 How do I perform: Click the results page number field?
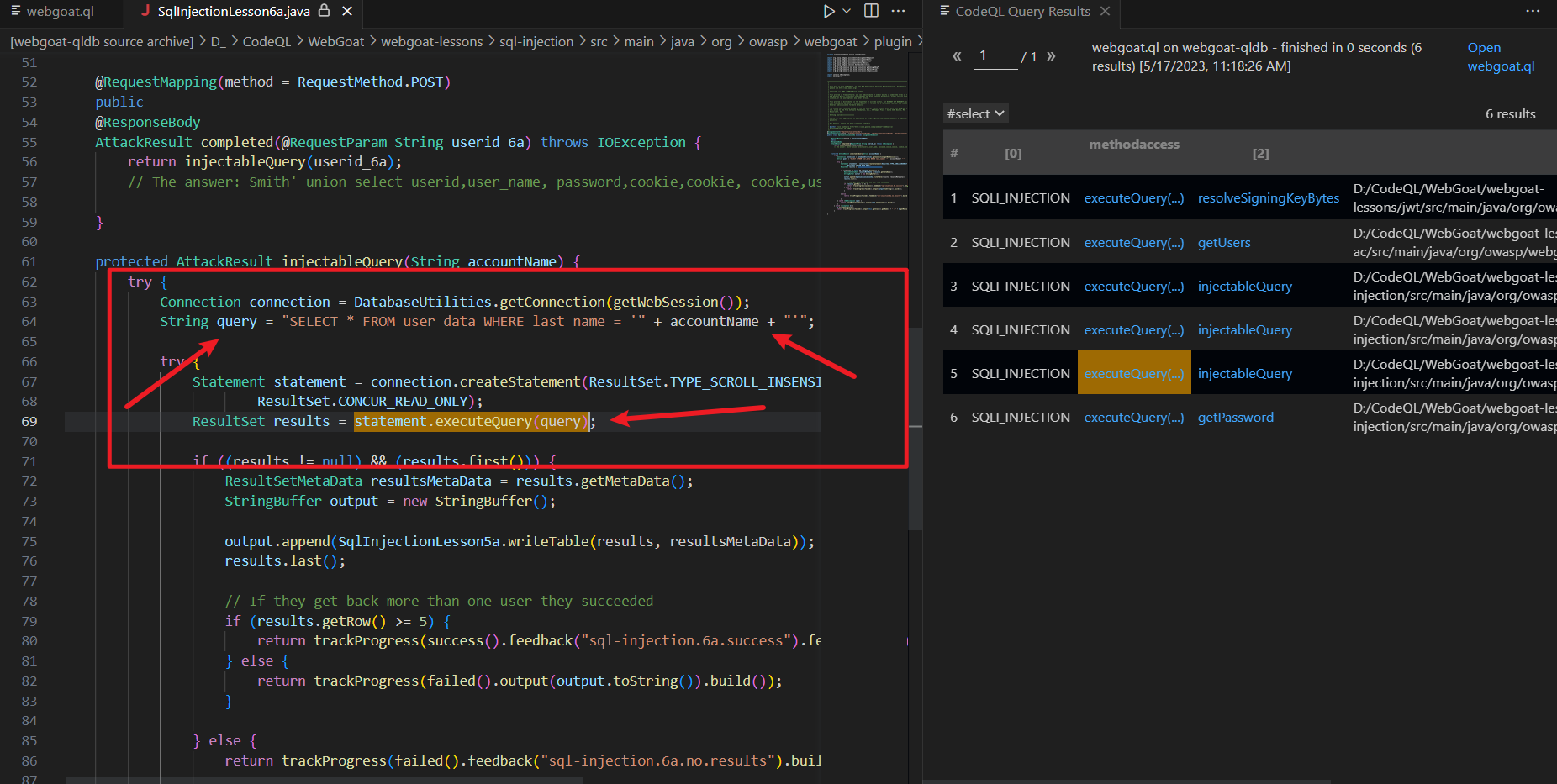(995, 55)
